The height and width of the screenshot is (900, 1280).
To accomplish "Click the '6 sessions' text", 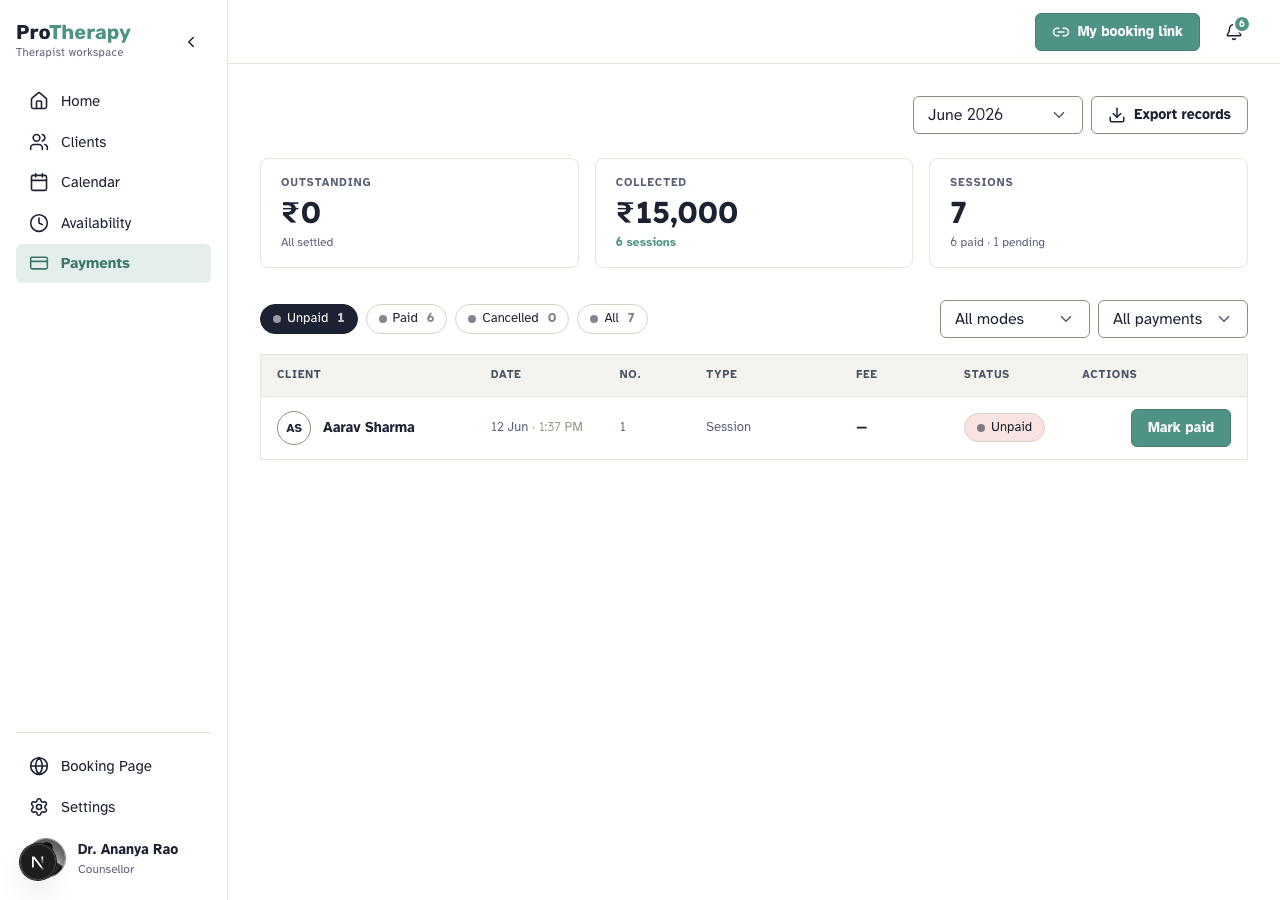I will tap(646, 242).
